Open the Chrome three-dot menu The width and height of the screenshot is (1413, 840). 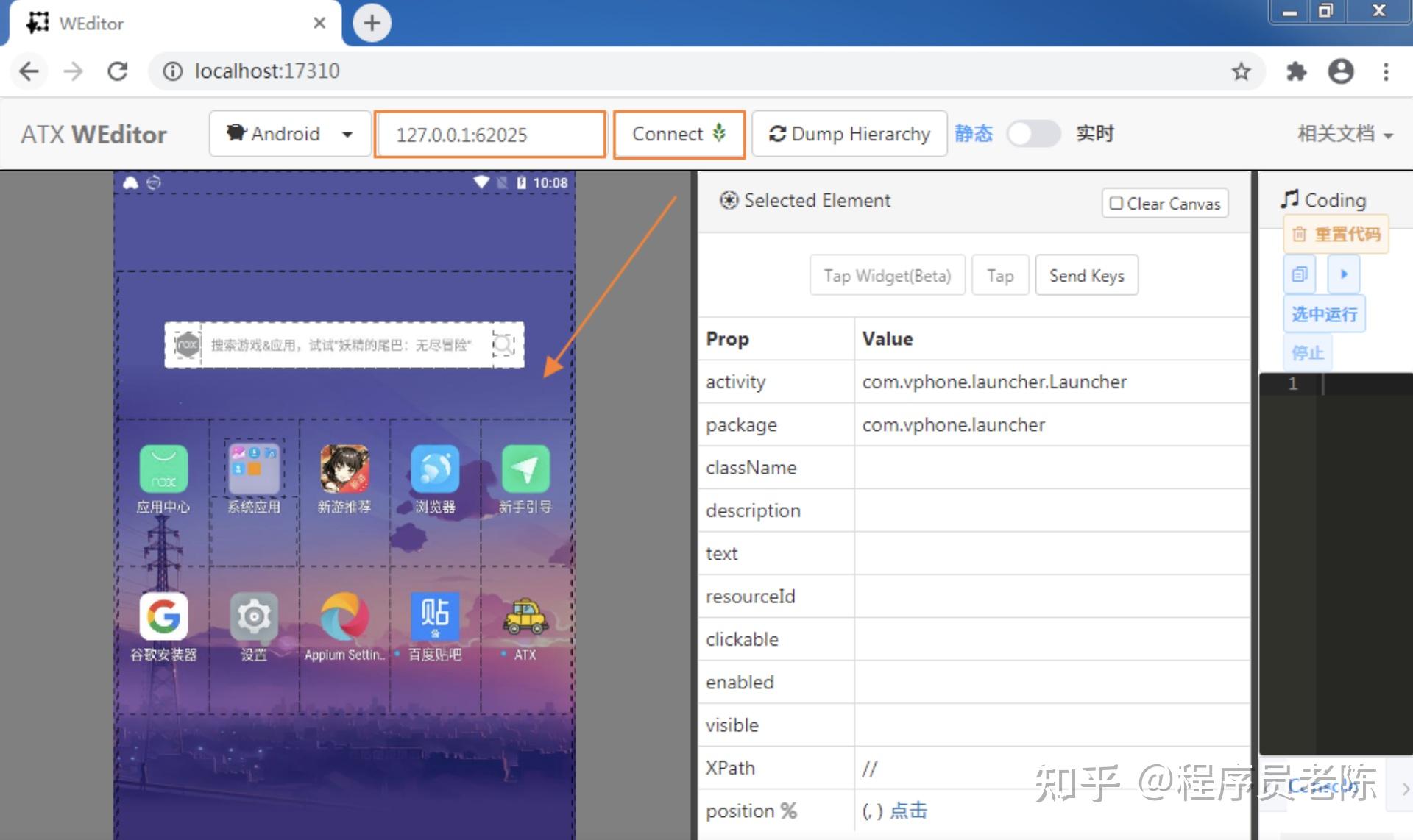1385,71
